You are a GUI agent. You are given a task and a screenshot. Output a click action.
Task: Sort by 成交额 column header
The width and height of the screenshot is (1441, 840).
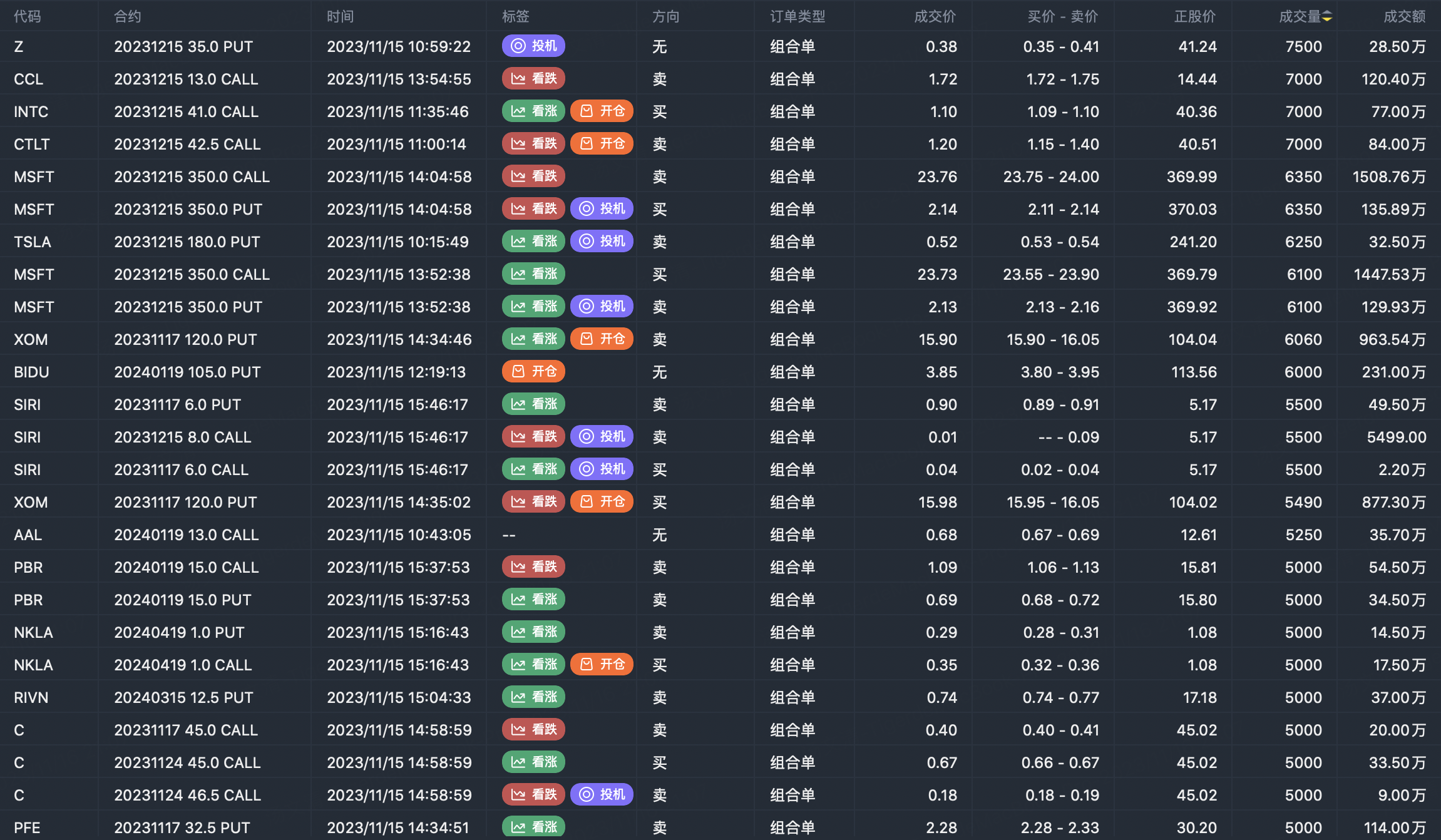pos(1404,17)
